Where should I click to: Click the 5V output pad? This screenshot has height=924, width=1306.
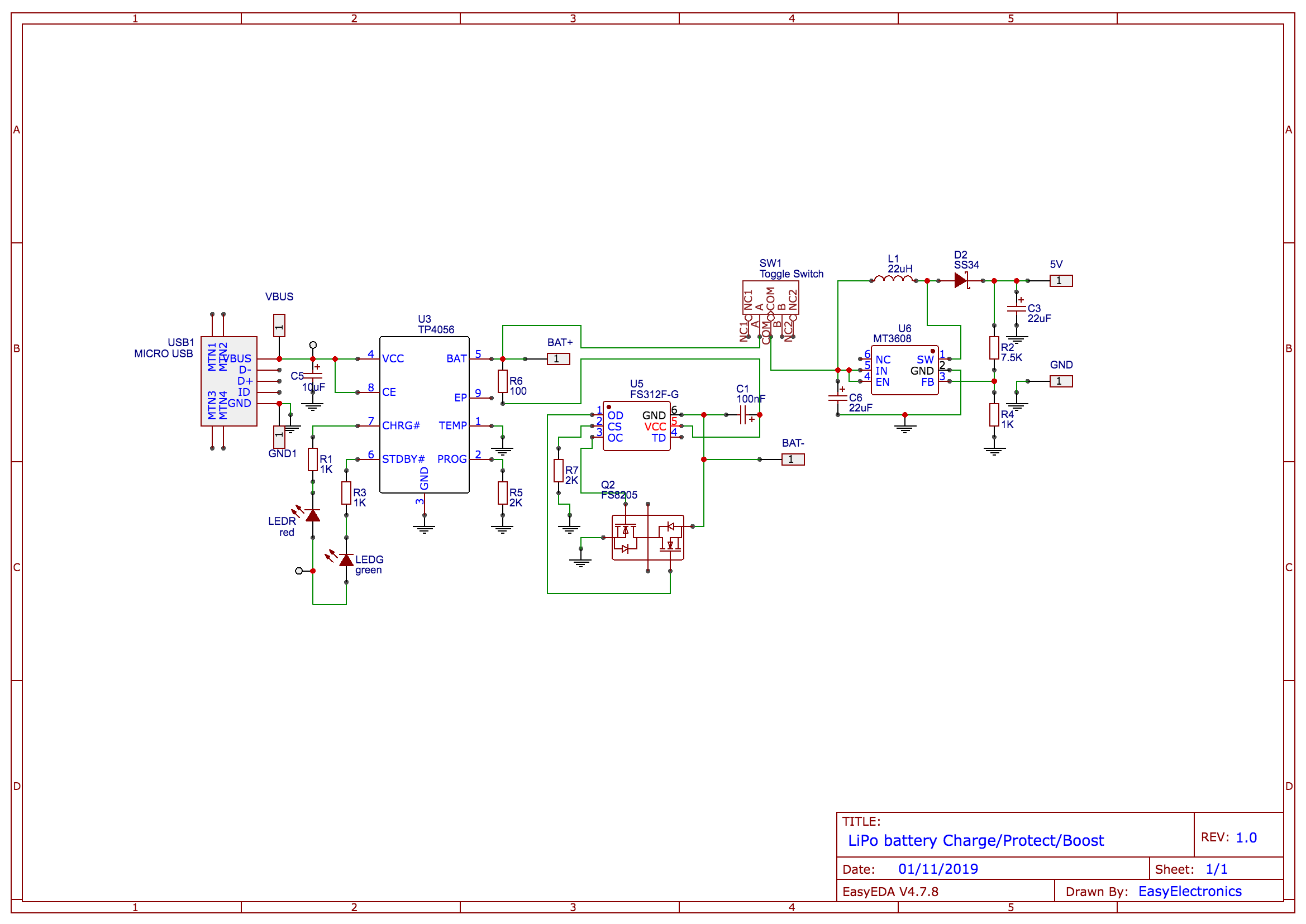[x=1061, y=280]
